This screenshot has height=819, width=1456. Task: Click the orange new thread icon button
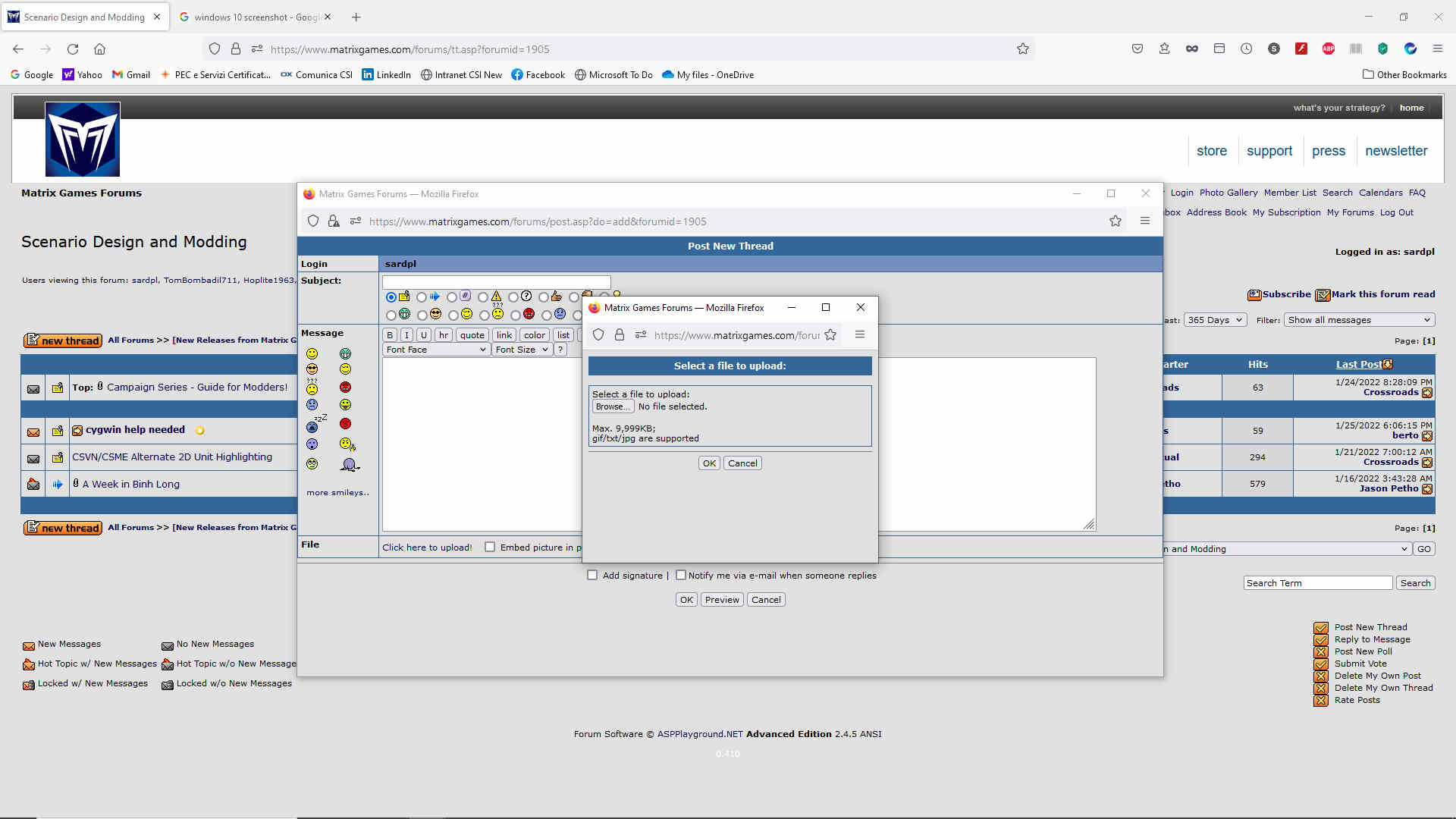pos(63,340)
